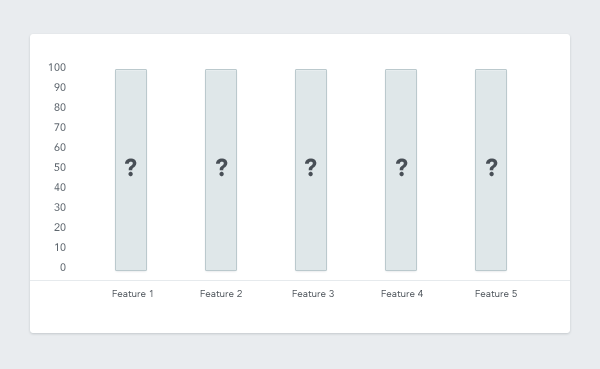Viewport: 600px width, 369px height.
Task: Select the Feature 1 axis label
Action: coord(132,294)
